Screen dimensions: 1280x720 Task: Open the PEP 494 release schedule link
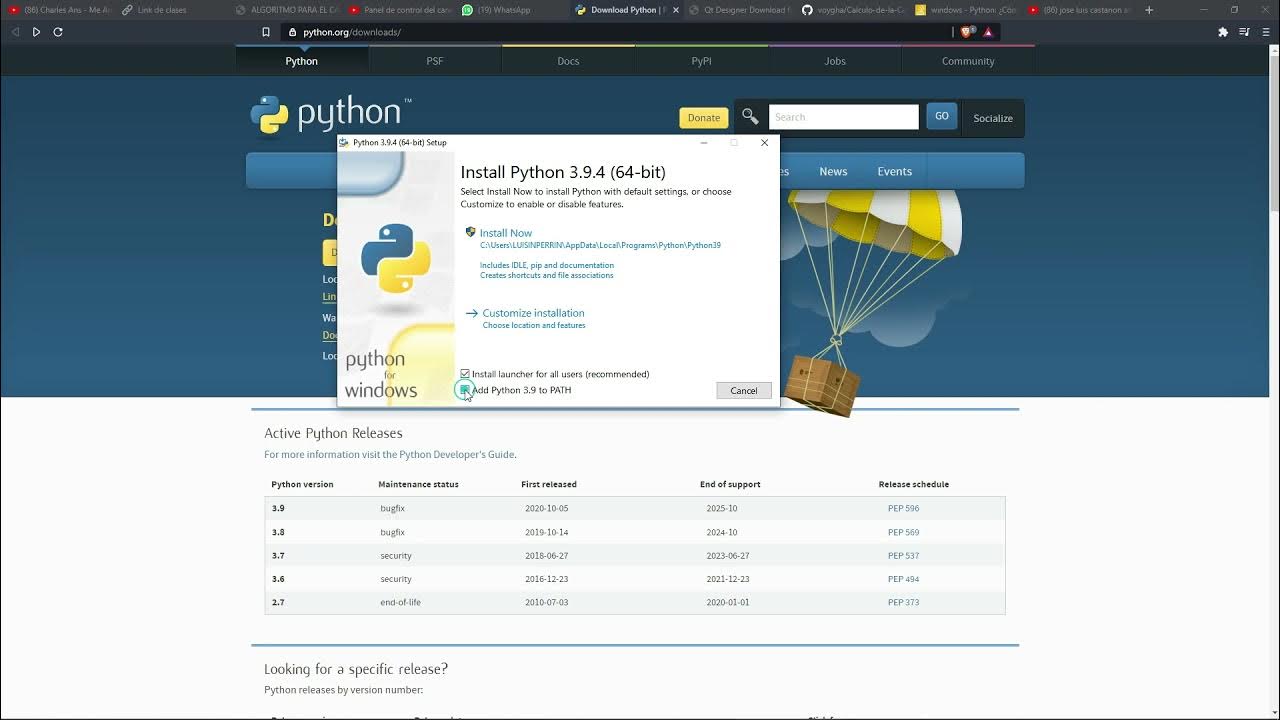click(x=903, y=579)
